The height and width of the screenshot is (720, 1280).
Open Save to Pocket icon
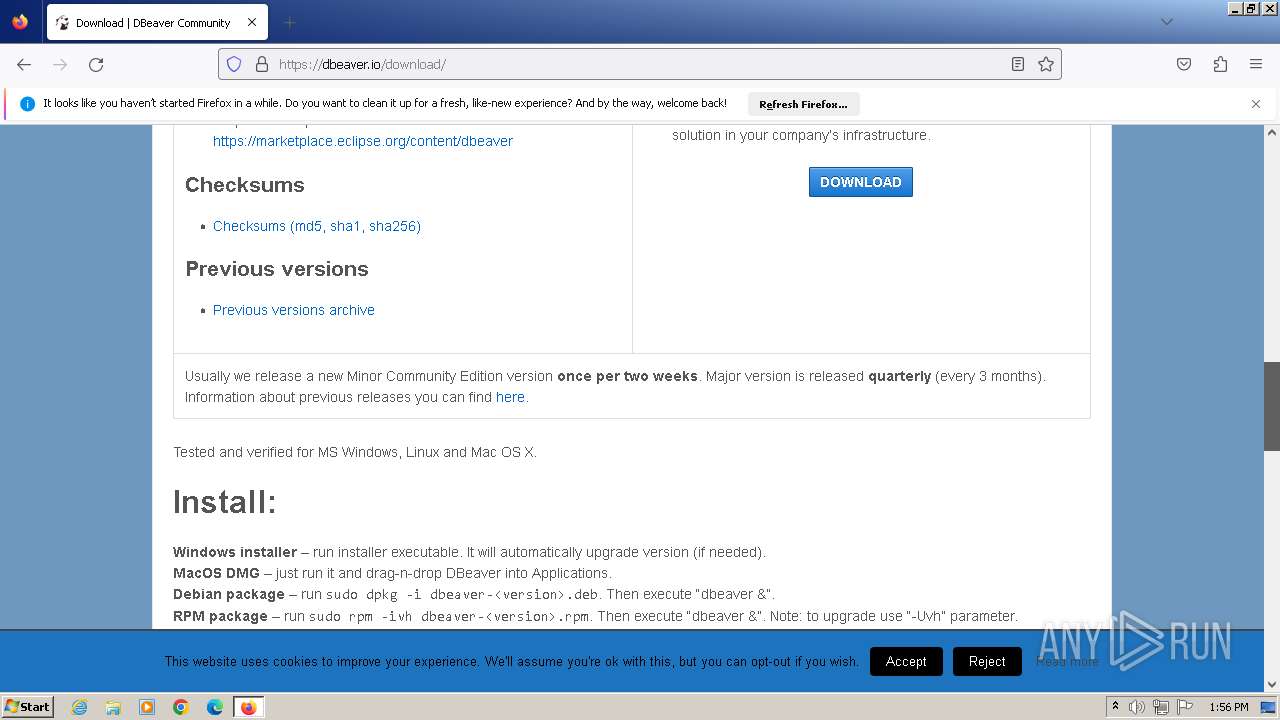click(1184, 64)
